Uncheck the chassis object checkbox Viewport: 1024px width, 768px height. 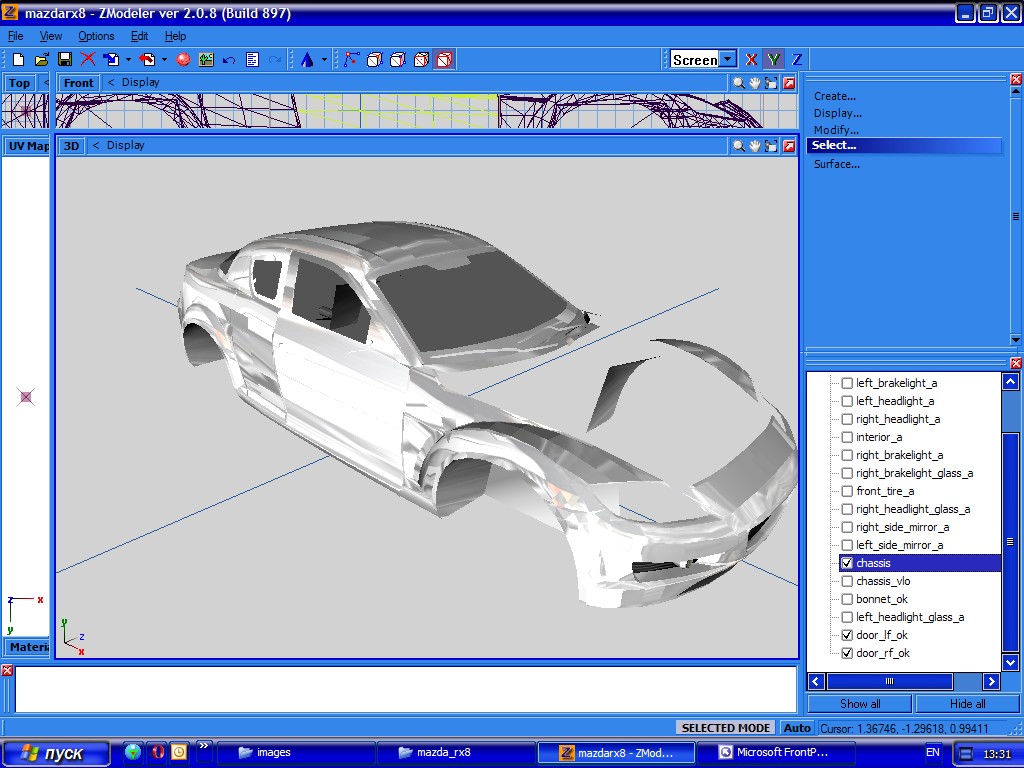coord(847,563)
